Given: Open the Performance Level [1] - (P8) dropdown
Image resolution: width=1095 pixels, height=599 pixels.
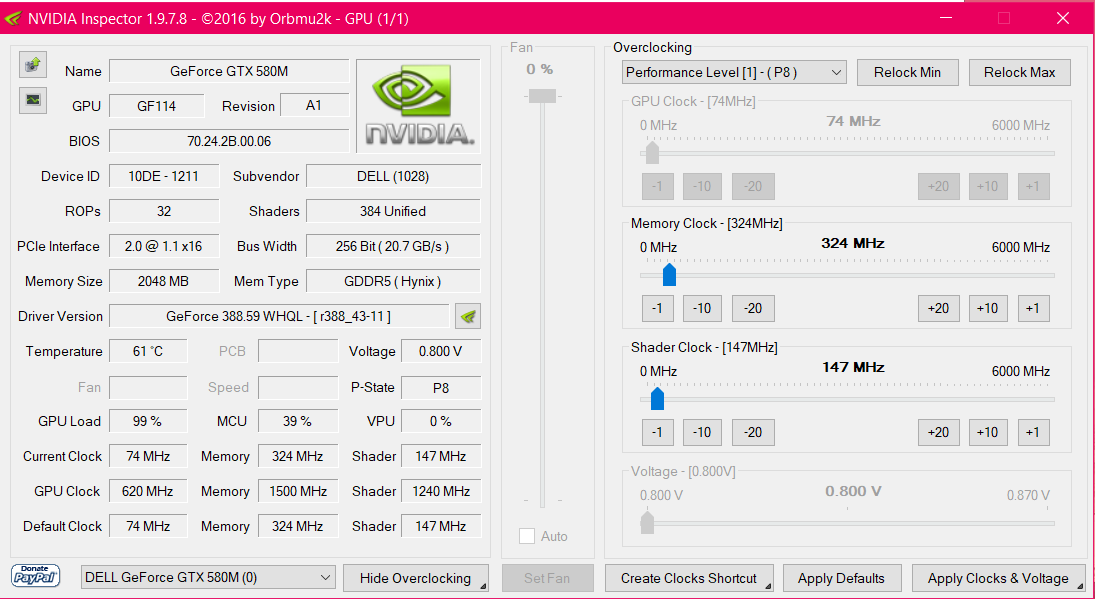Looking at the screenshot, I should [734, 72].
